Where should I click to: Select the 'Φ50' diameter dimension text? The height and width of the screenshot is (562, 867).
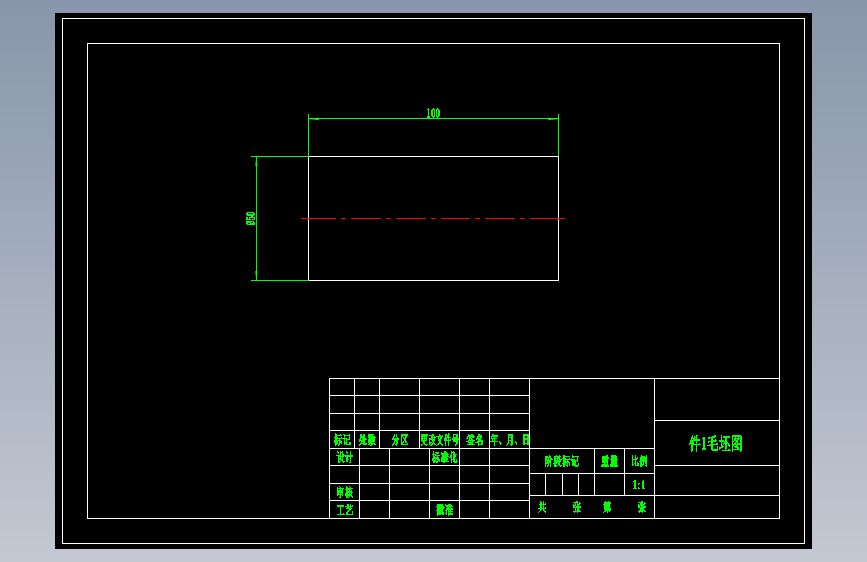[x=250, y=218]
